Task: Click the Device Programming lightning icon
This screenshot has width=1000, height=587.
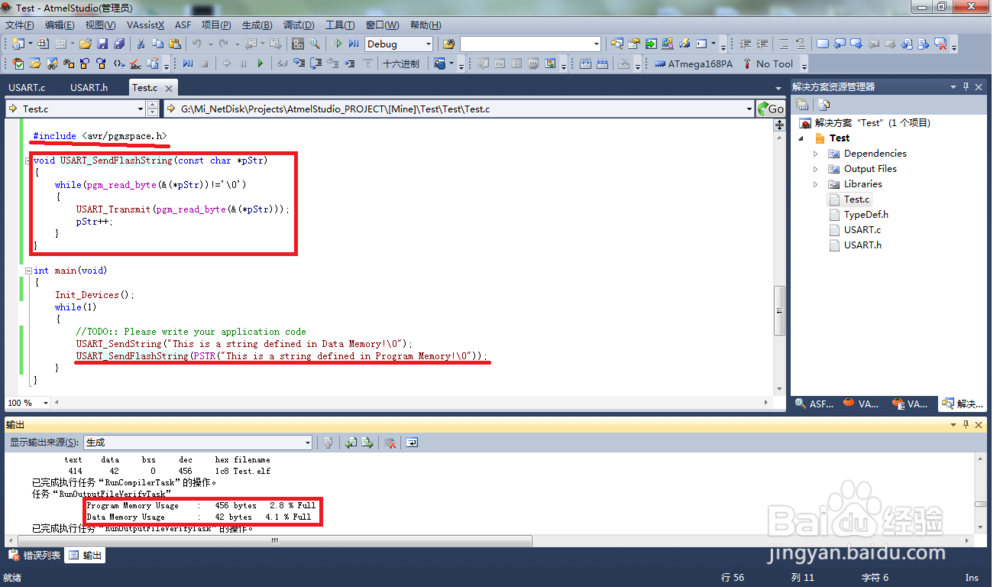Action: click(x=684, y=44)
